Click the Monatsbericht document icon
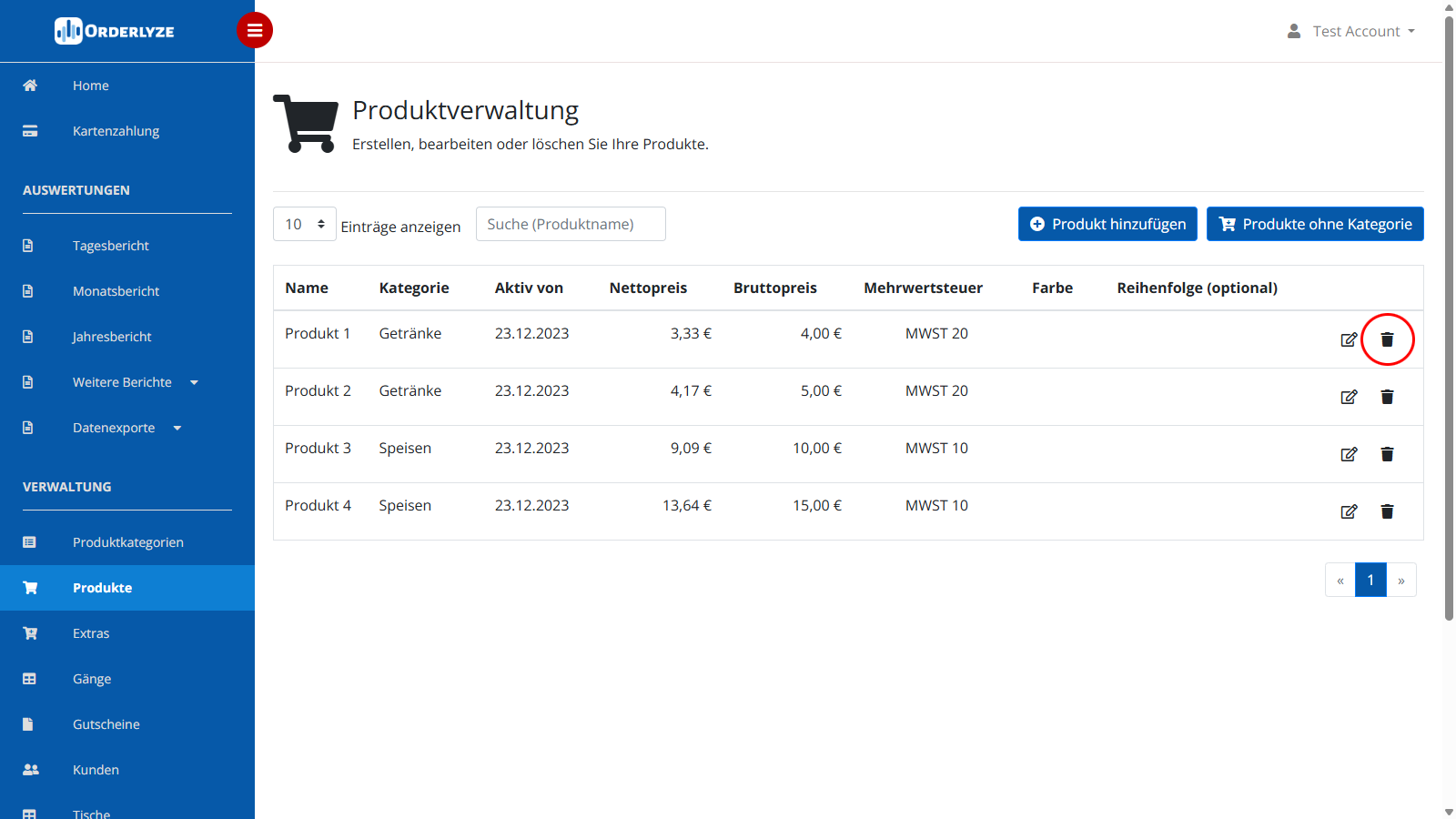This screenshot has height=819, width=1456. [27, 291]
